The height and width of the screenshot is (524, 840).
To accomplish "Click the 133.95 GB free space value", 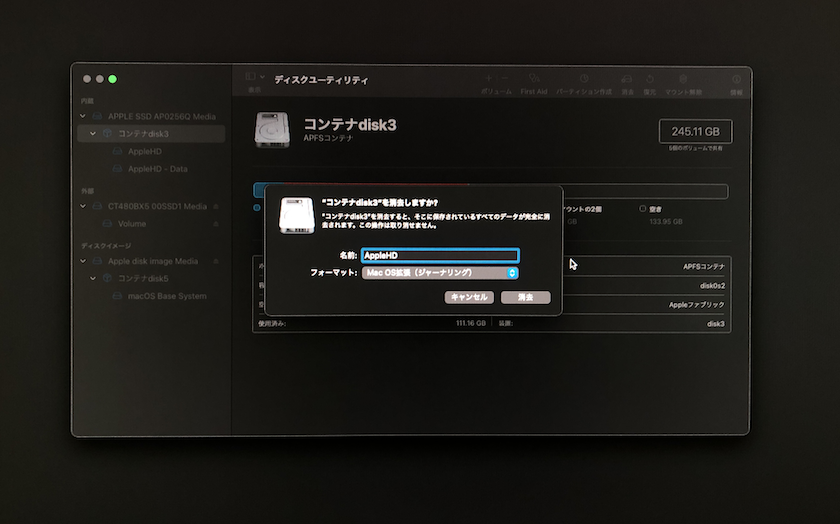I will click(666, 221).
